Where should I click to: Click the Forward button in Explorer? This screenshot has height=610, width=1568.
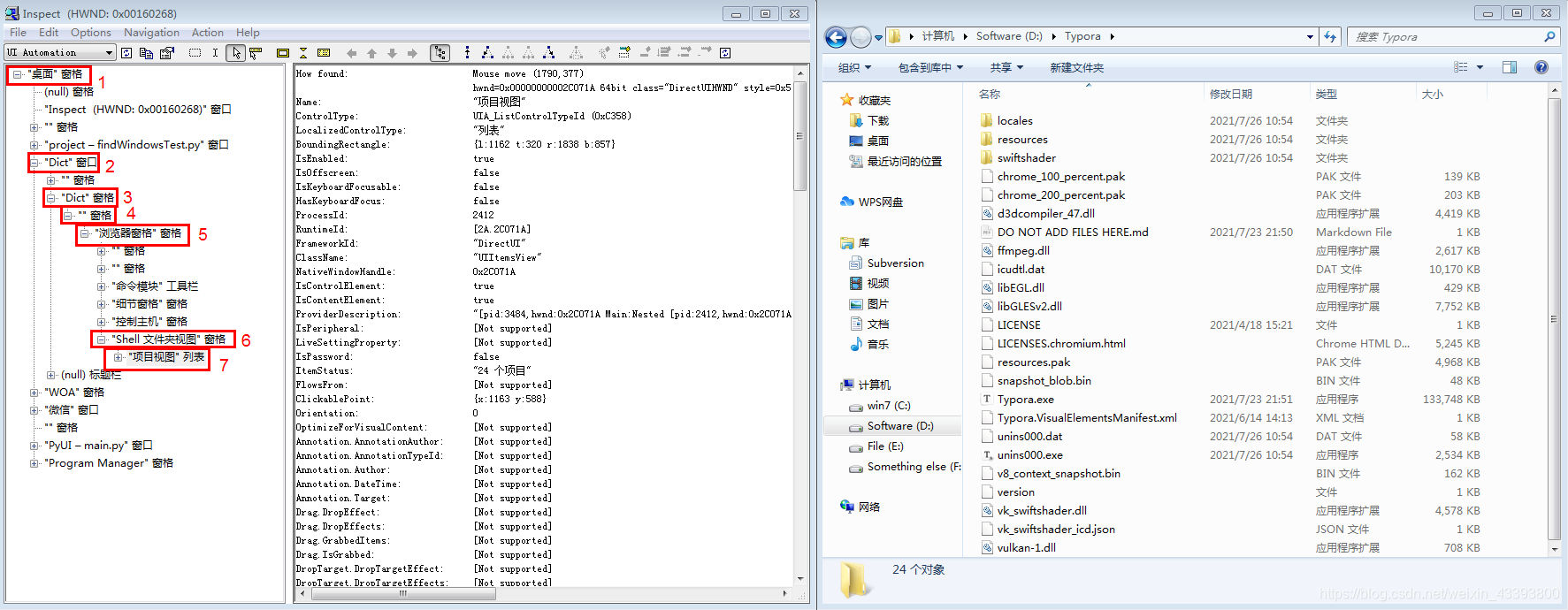pos(860,37)
